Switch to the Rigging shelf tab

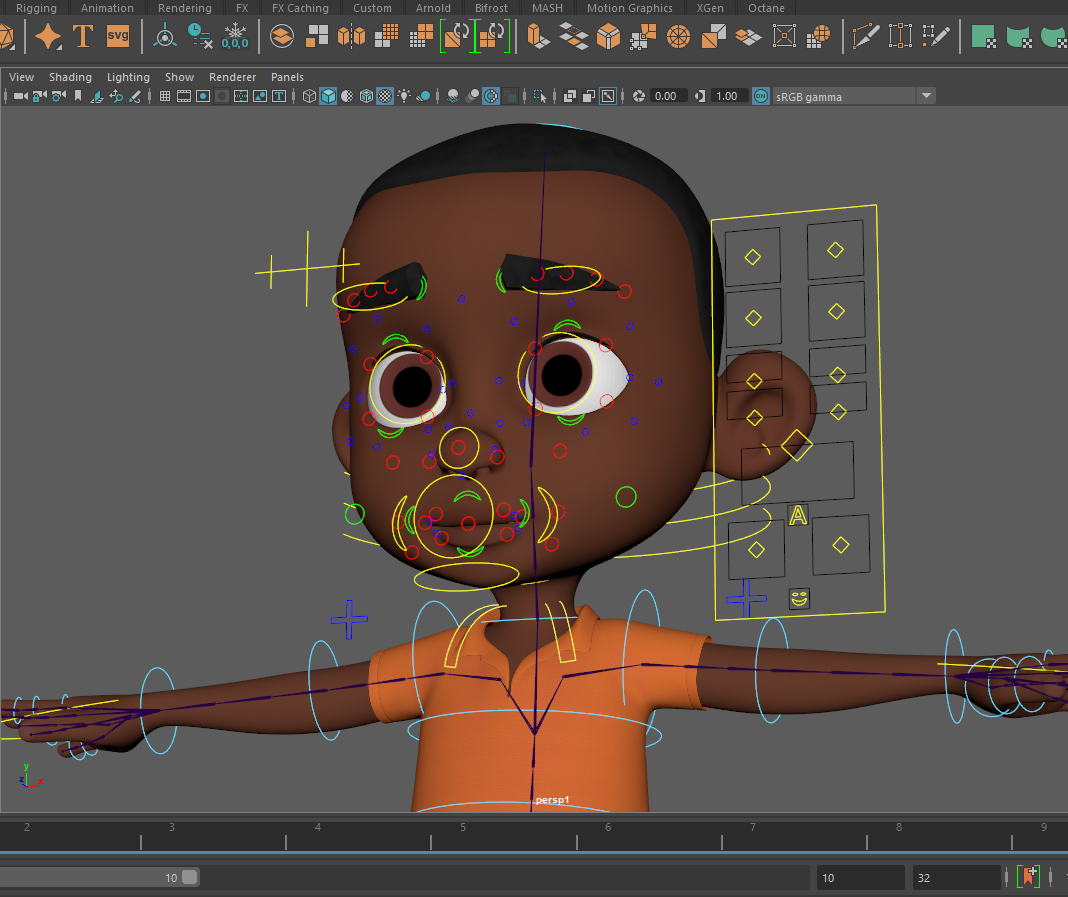click(x=36, y=8)
